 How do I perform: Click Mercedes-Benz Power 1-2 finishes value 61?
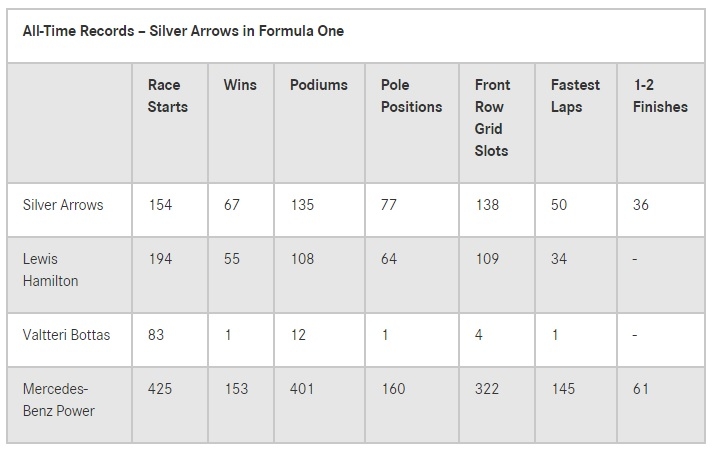[x=641, y=389]
